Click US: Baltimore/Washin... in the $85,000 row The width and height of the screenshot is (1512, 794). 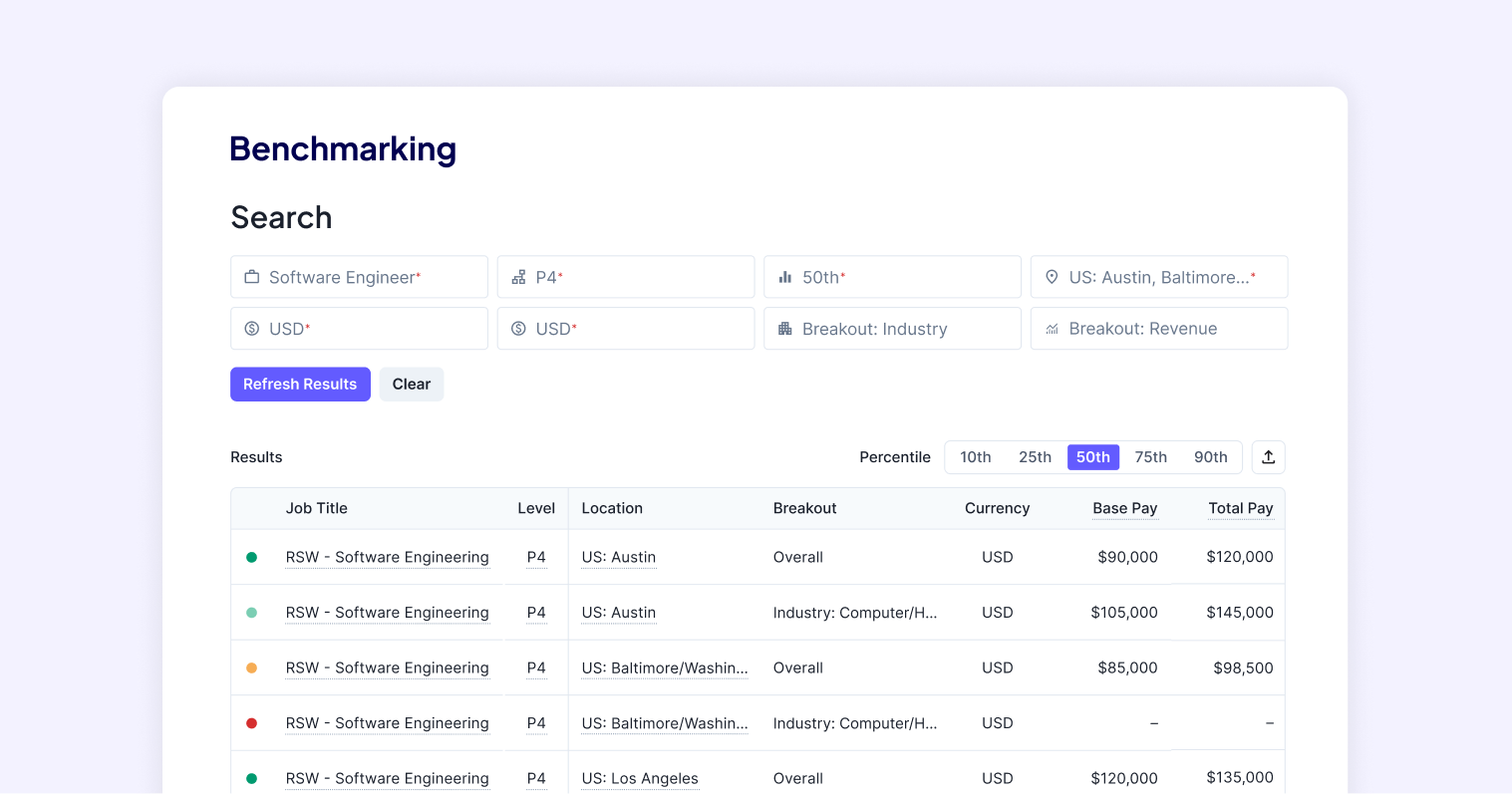coord(665,667)
